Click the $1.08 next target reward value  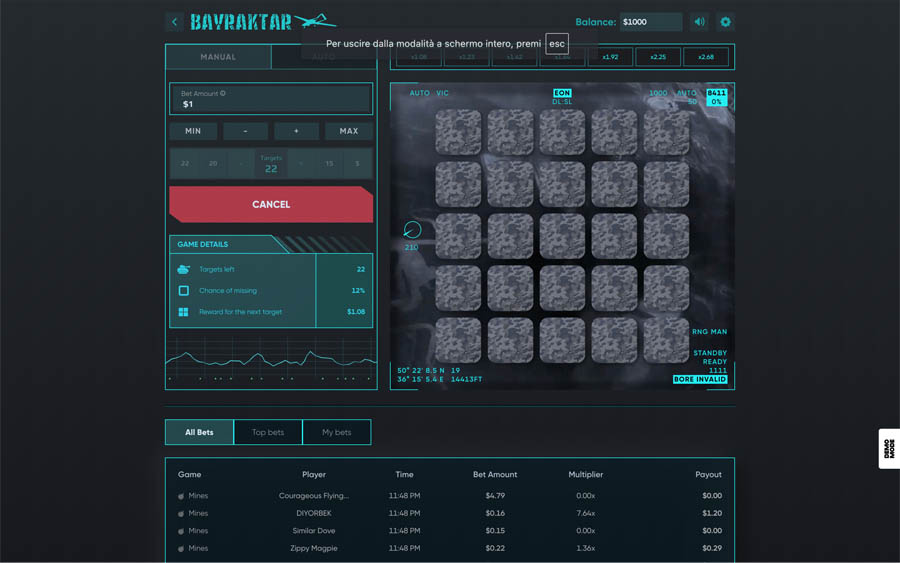356,312
